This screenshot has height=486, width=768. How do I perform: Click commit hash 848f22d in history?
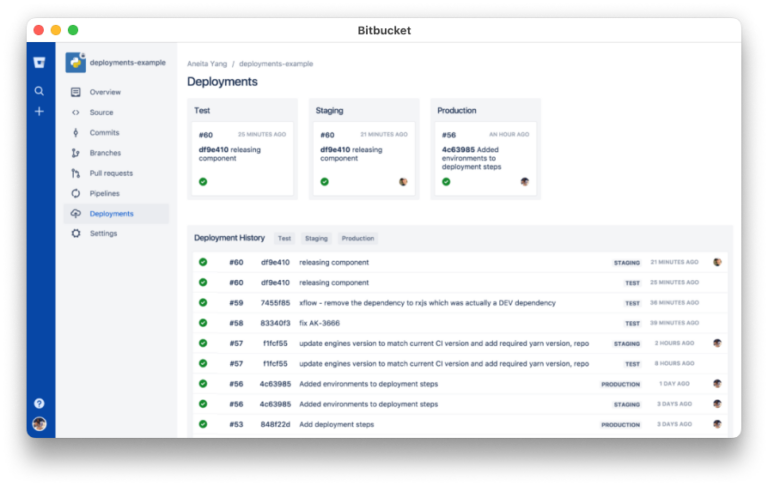coord(275,424)
